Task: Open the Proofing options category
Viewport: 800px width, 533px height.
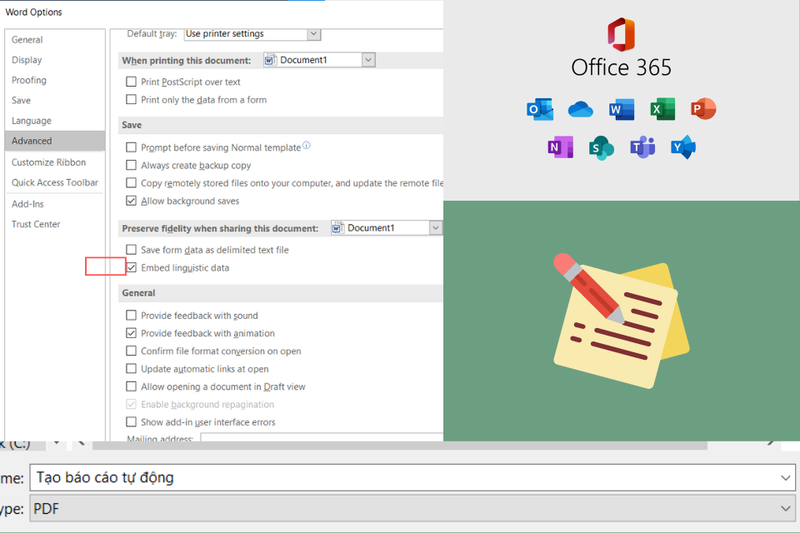Action: pos(29,80)
